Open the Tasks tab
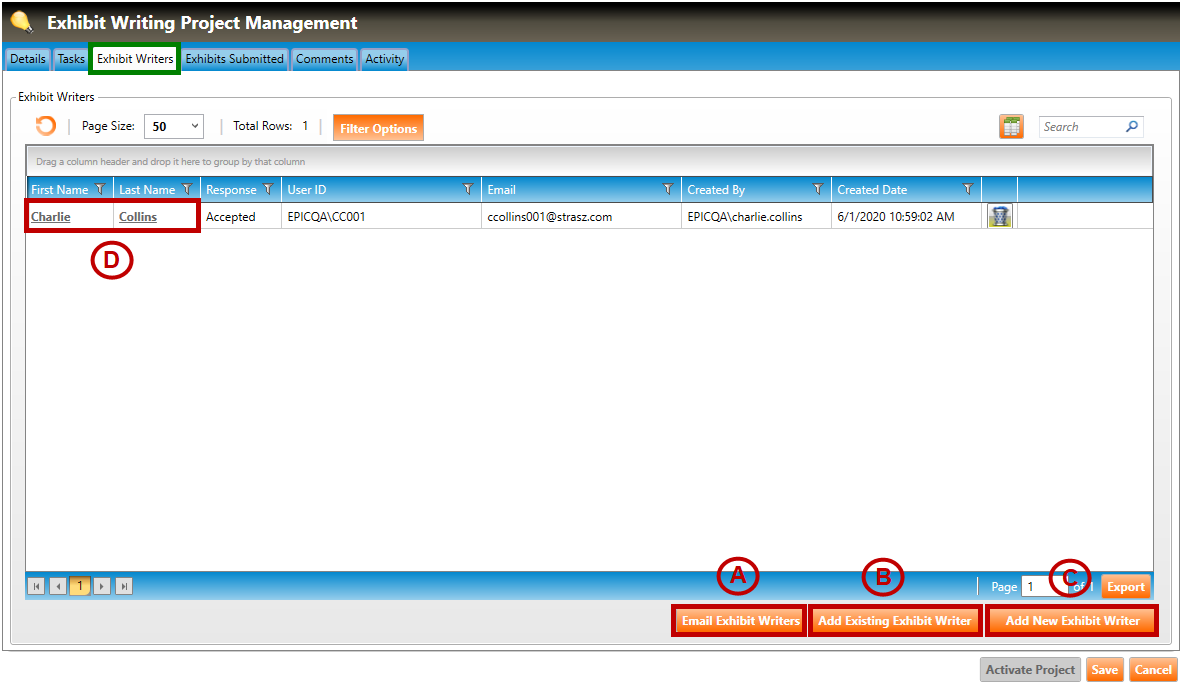 (x=71, y=59)
